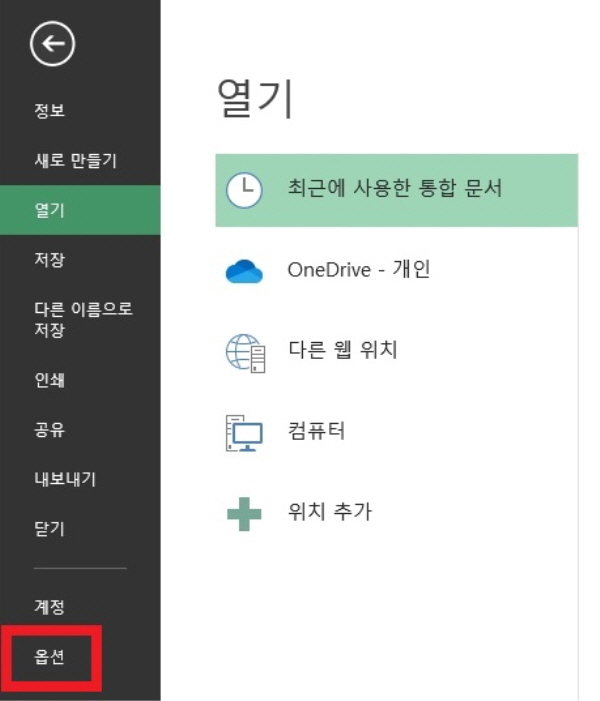The width and height of the screenshot is (600, 701).
Task: Browse 컴퓨터 location
Action: (x=317, y=431)
